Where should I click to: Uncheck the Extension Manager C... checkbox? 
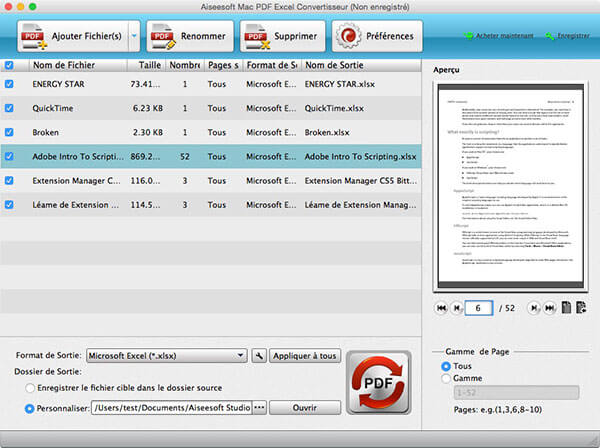point(9,180)
